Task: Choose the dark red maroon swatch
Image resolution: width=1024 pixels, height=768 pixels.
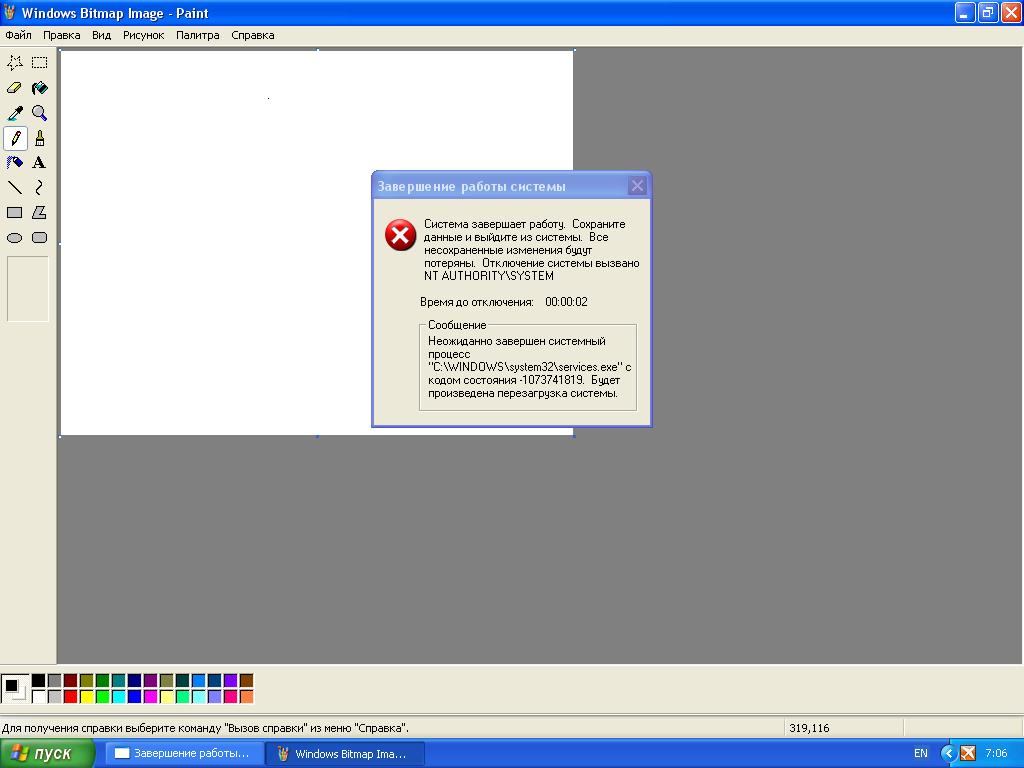Action: pyautogui.click(x=71, y=681)
